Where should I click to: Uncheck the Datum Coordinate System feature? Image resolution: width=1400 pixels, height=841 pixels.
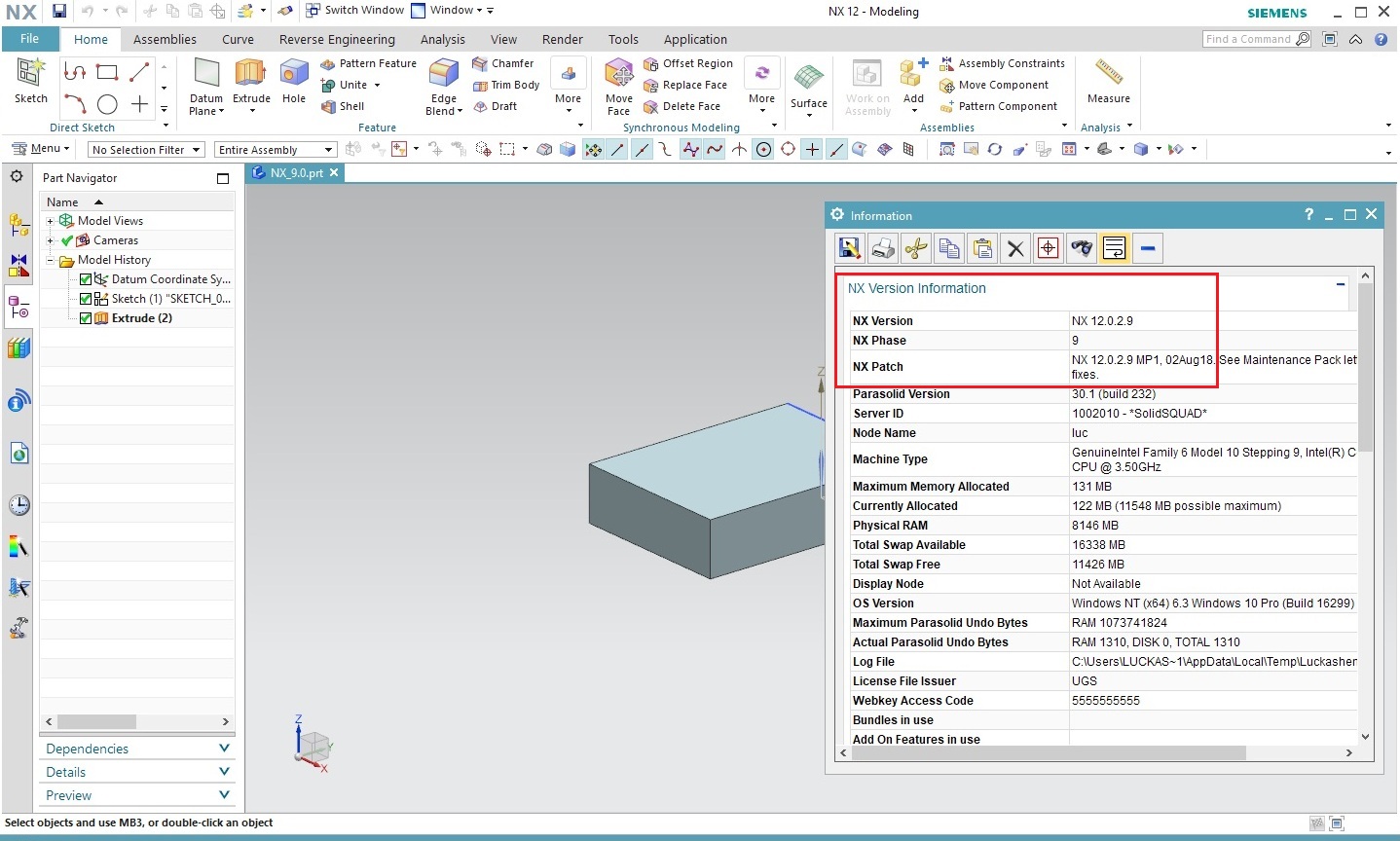(x=86, y=279)
